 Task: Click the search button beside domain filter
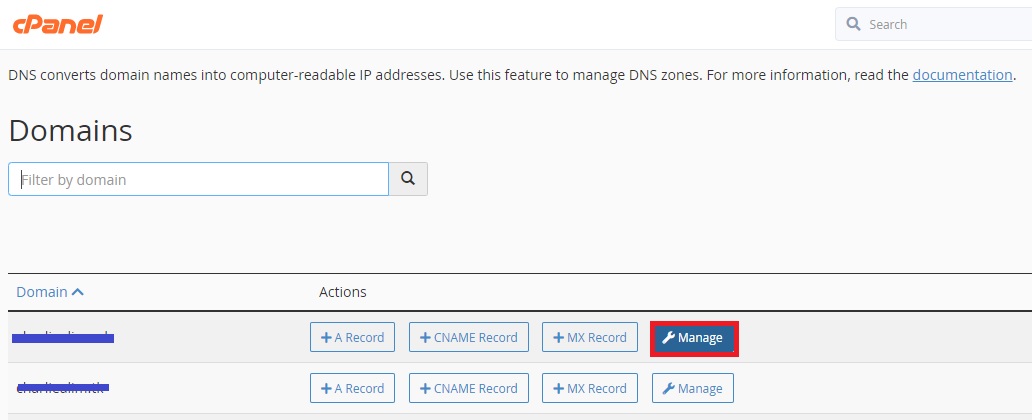pyautogui.click(x=408, y=179)
